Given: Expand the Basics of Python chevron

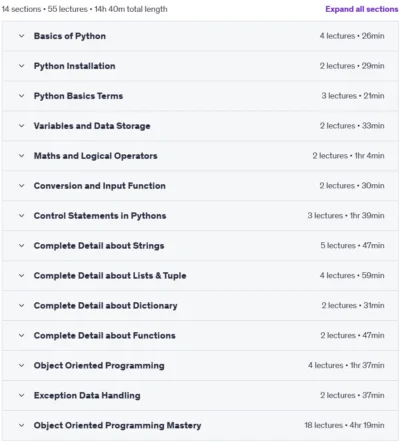Looking at the screenshot, I should click(x=21, y=36).
